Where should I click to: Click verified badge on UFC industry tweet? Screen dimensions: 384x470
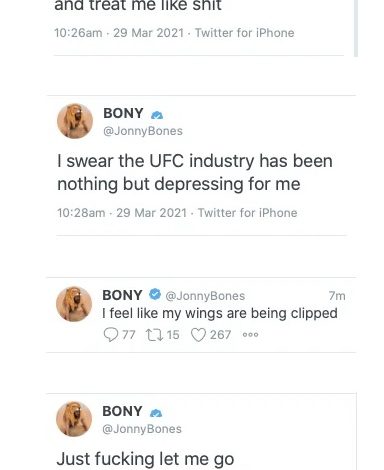tap(157, 115)
